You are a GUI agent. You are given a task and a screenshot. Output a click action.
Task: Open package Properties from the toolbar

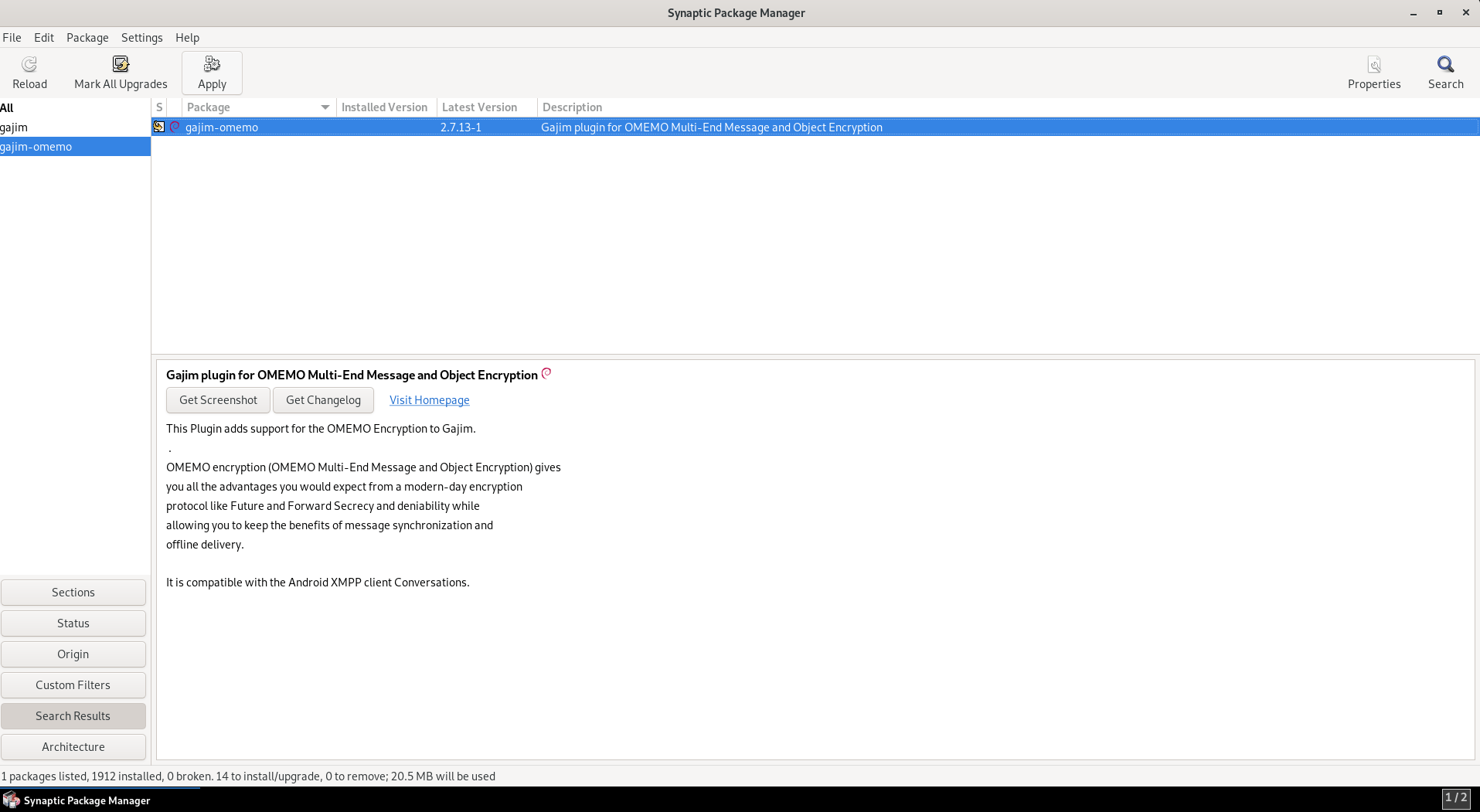coord(1373,65)
